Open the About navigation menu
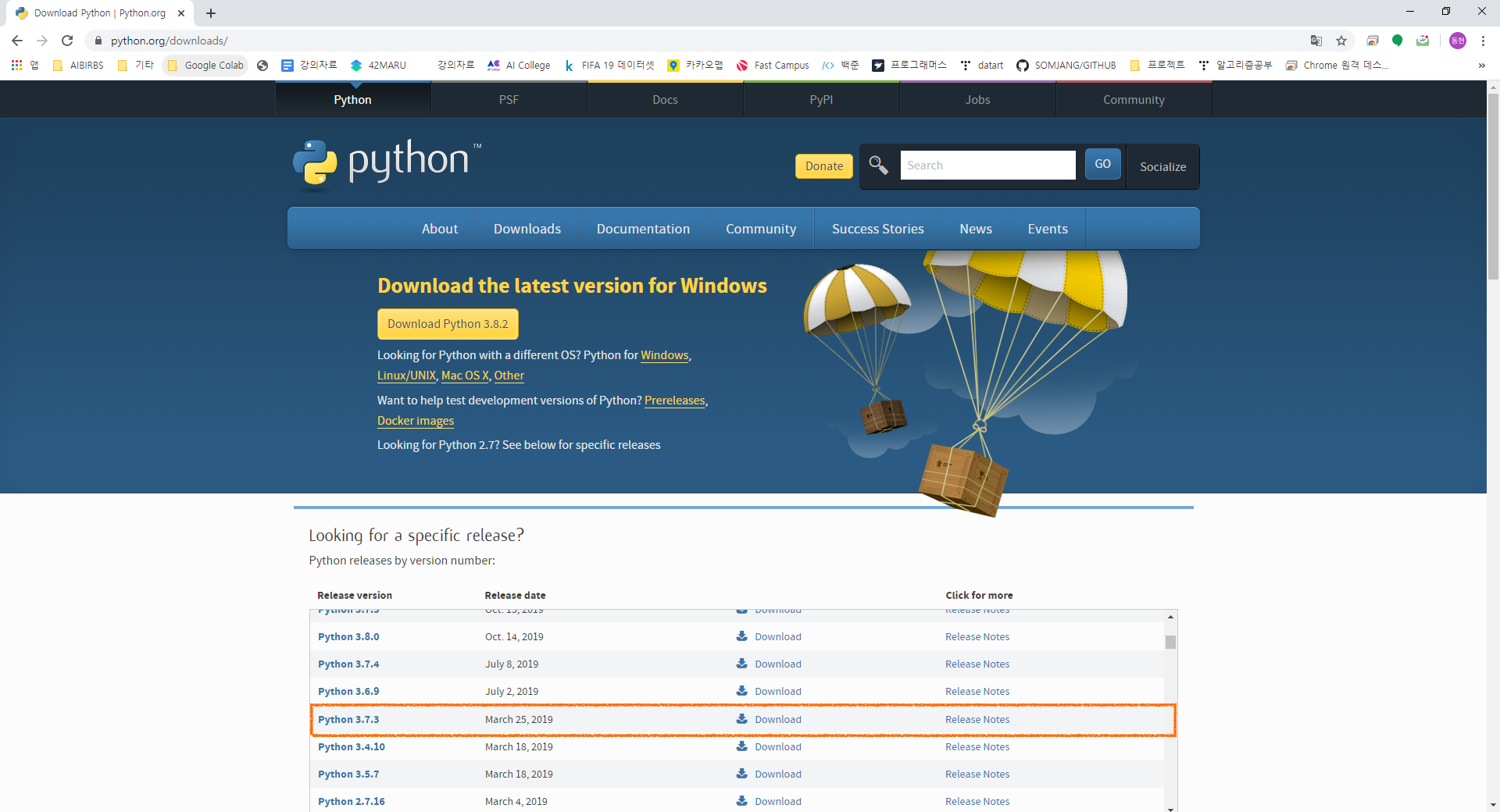The width and height of the screenshot is (1500, 812). click(x=440, y=229)
